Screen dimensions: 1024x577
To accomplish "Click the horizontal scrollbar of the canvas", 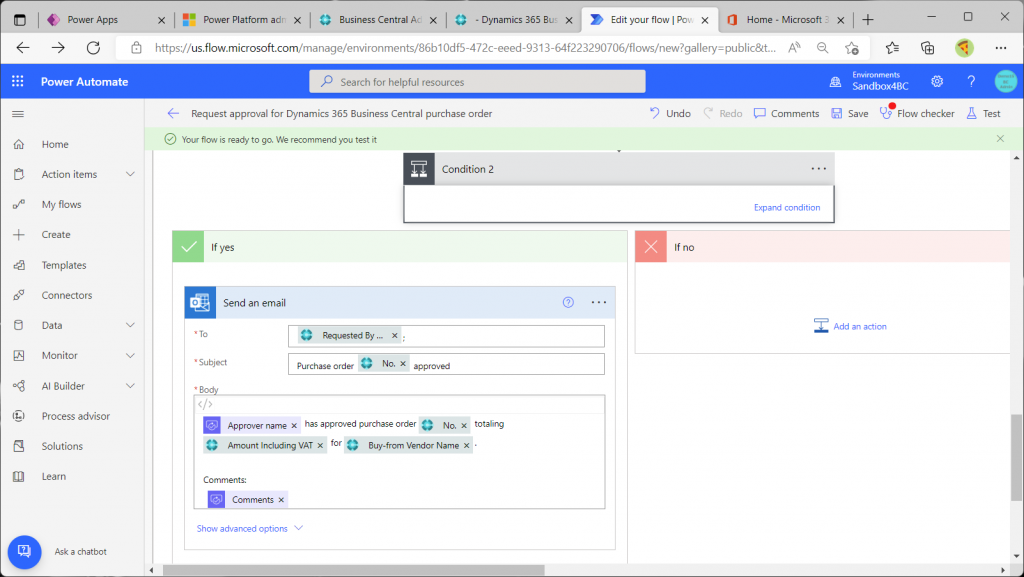I will point(353,570).
